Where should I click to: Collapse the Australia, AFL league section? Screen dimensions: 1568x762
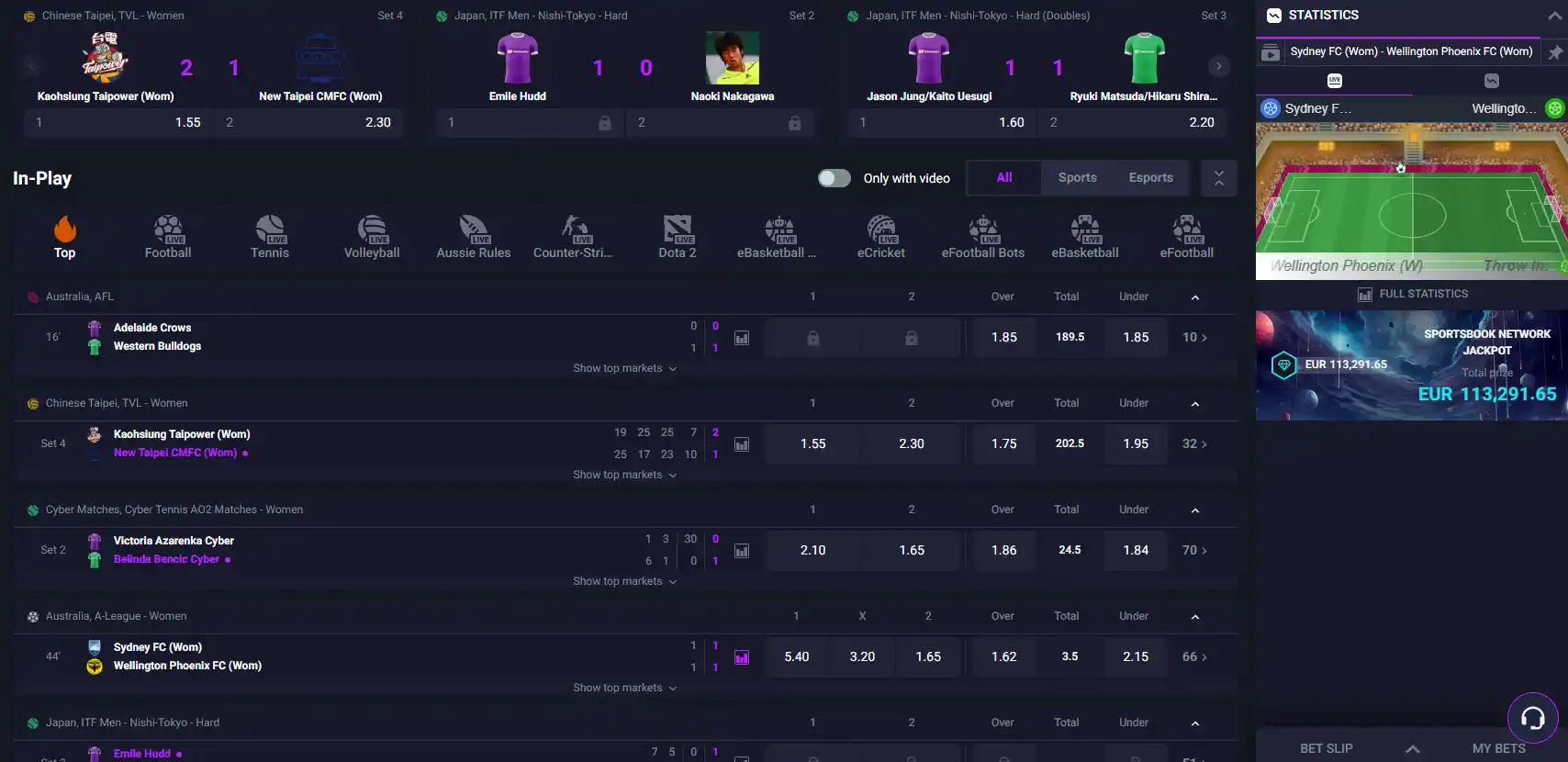1195,297
